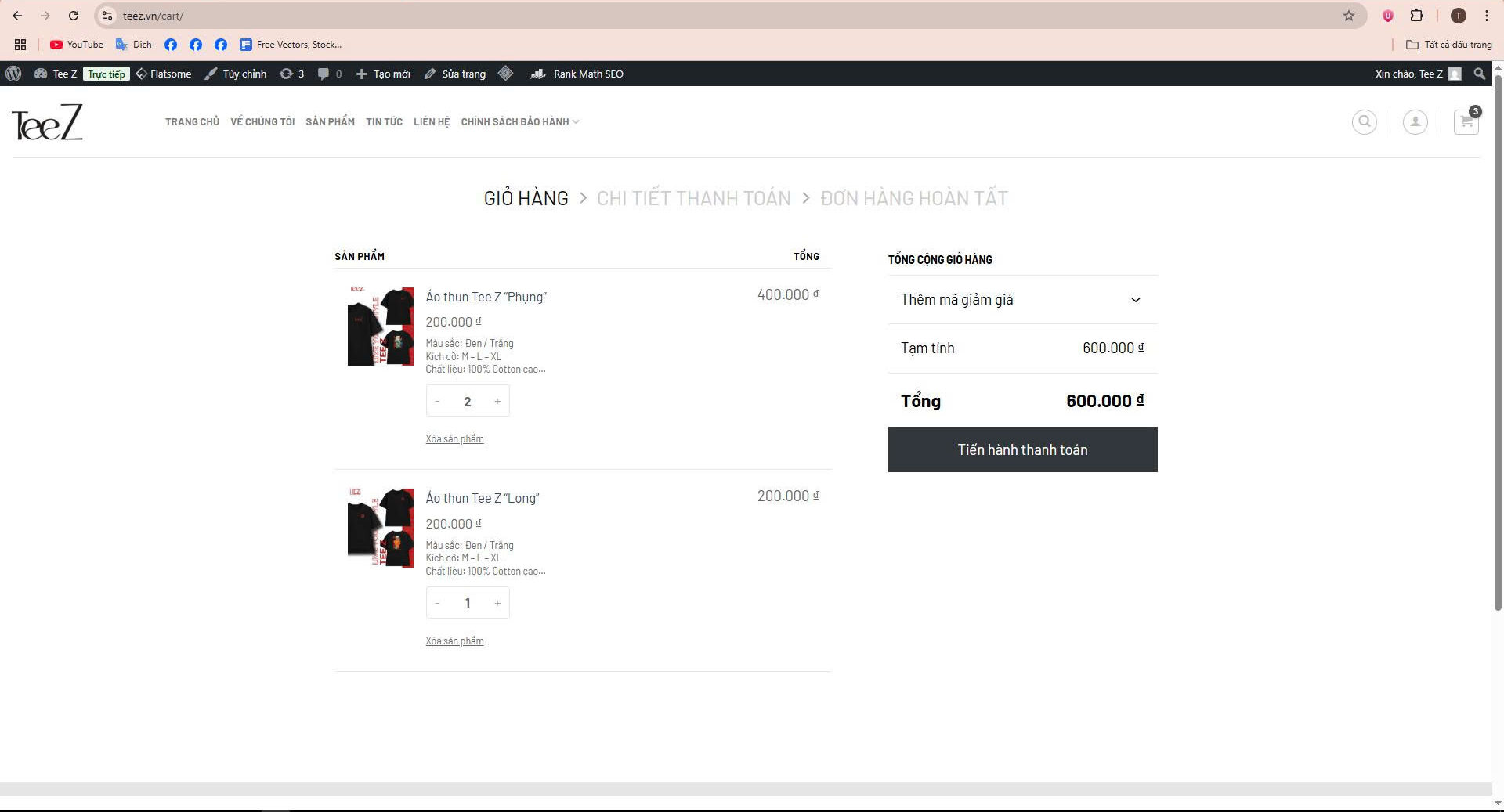This screenshot has width=1504, height=812.
Task: Open the Chính sách bảo hành dropdown menu
Action: pos(519,122)
